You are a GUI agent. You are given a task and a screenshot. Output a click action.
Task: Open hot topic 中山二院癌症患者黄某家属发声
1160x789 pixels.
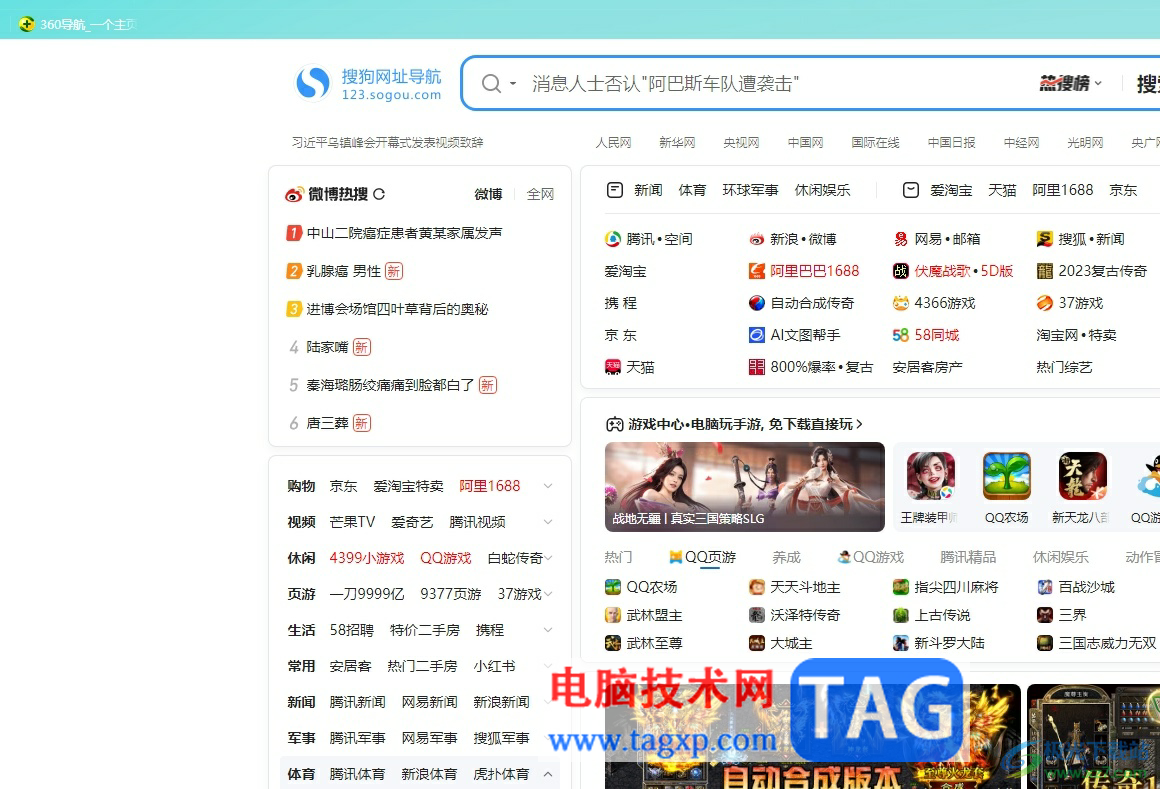coord(404,233)
